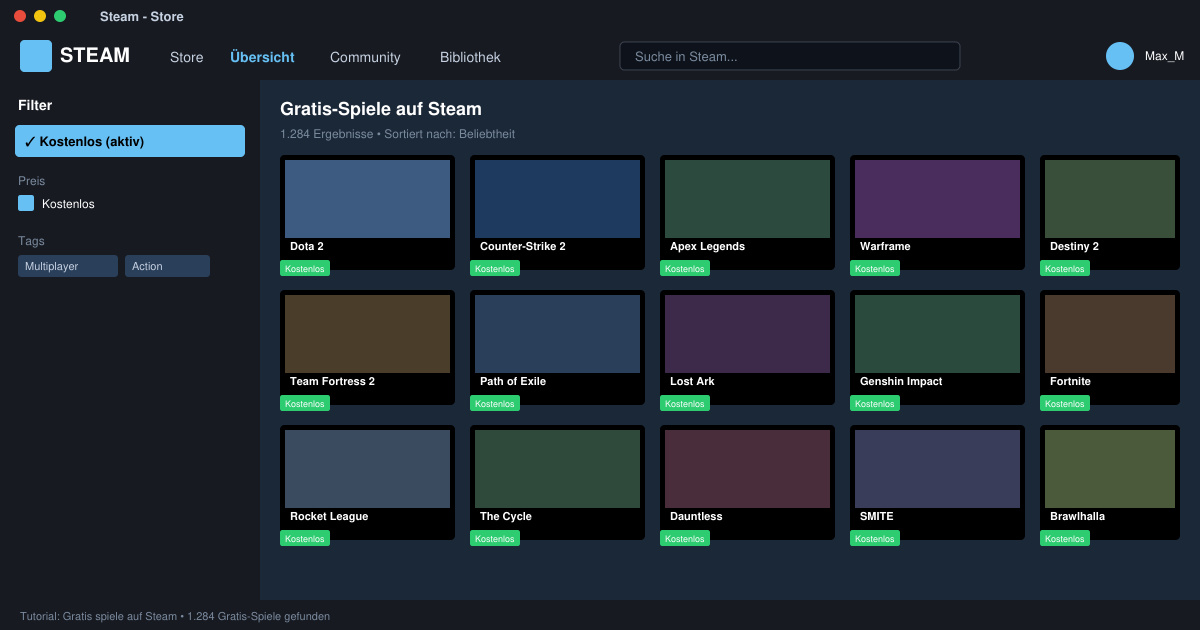Viewport: 1200px width, 630px height.
Task: Open the Lost Ark game image
Action: pyautogui.click(x=747, y=334)
